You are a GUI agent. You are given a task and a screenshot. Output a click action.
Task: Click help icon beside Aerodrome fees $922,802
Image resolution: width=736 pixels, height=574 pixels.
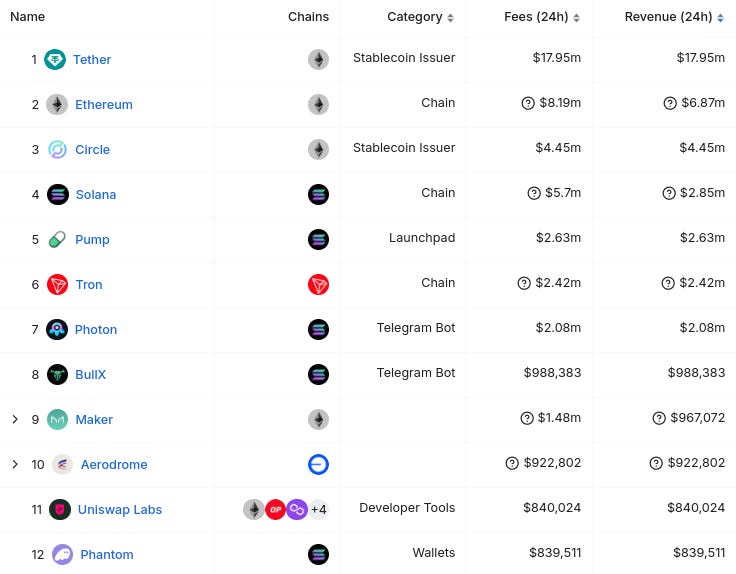coord(512,463)
